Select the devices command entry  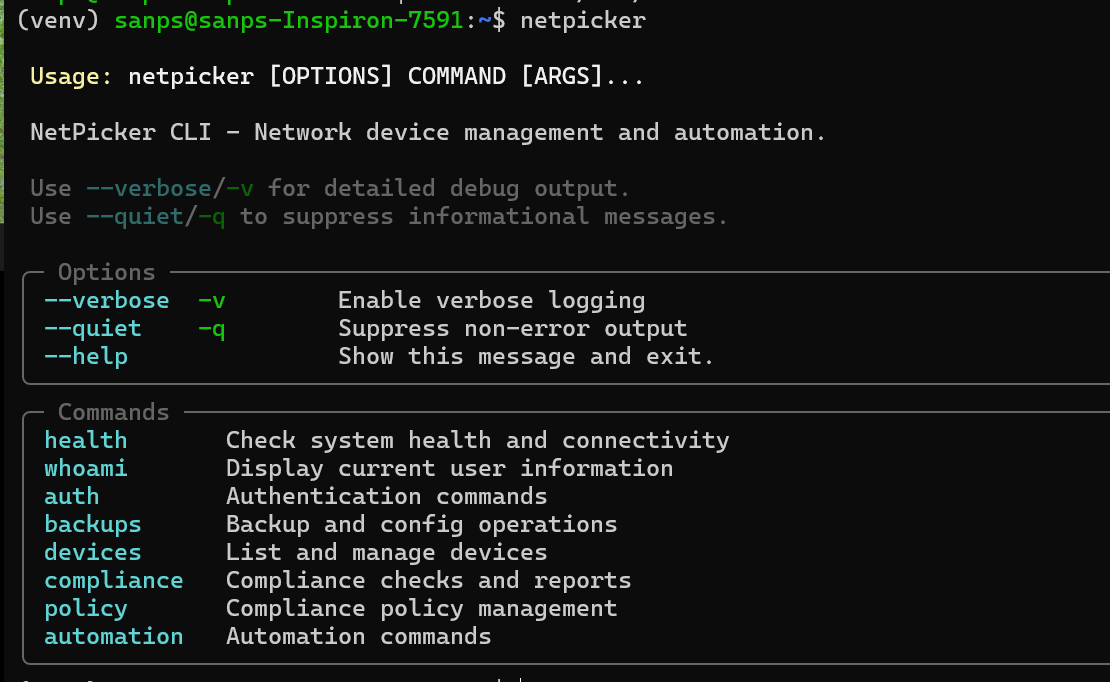click(x=92, y=552)
